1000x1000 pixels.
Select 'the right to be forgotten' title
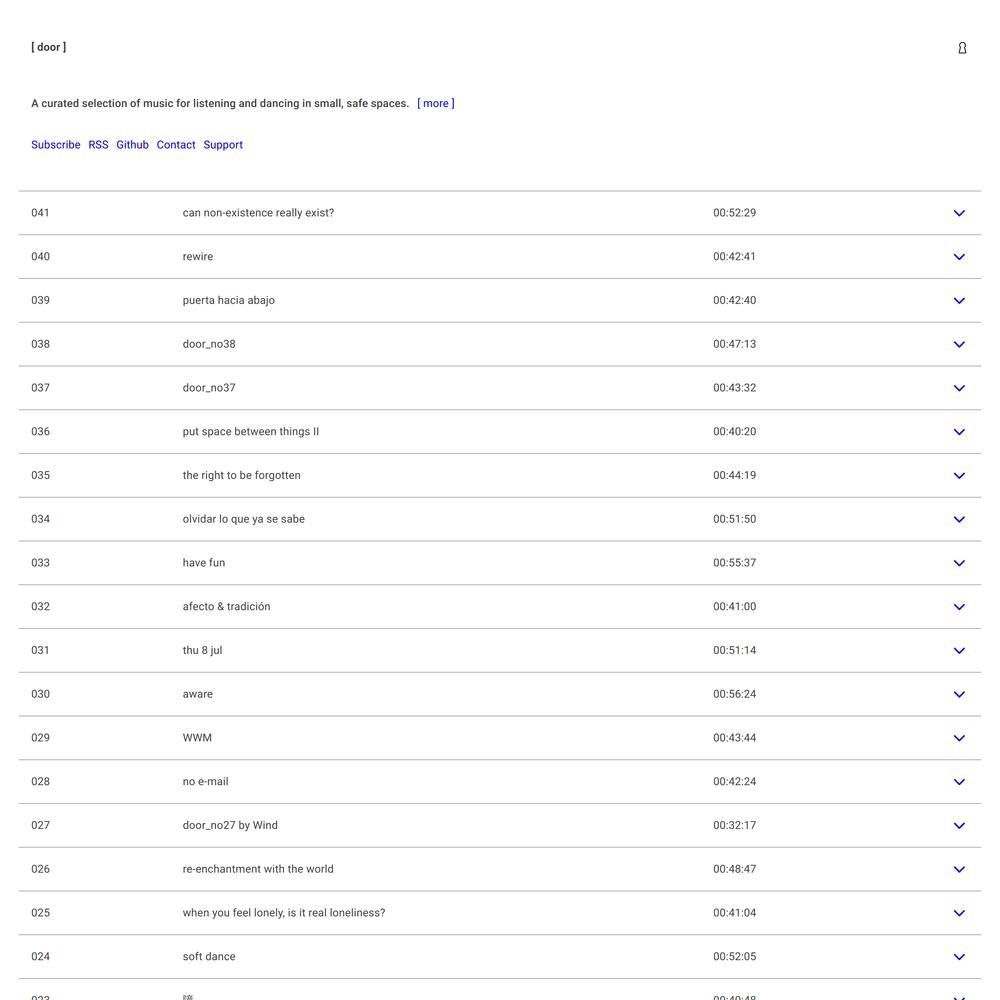click(241, 476)
